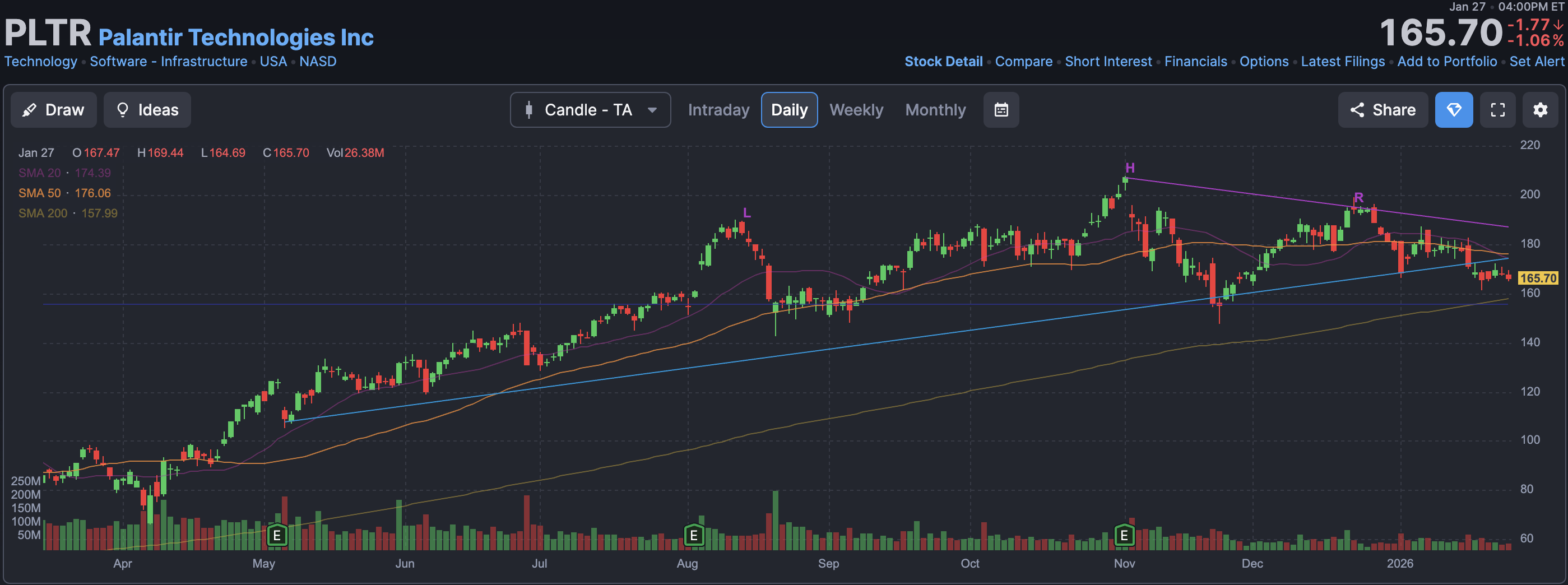Click the Vol 26.38M value

pyautogui.click(x=355, y=153)
